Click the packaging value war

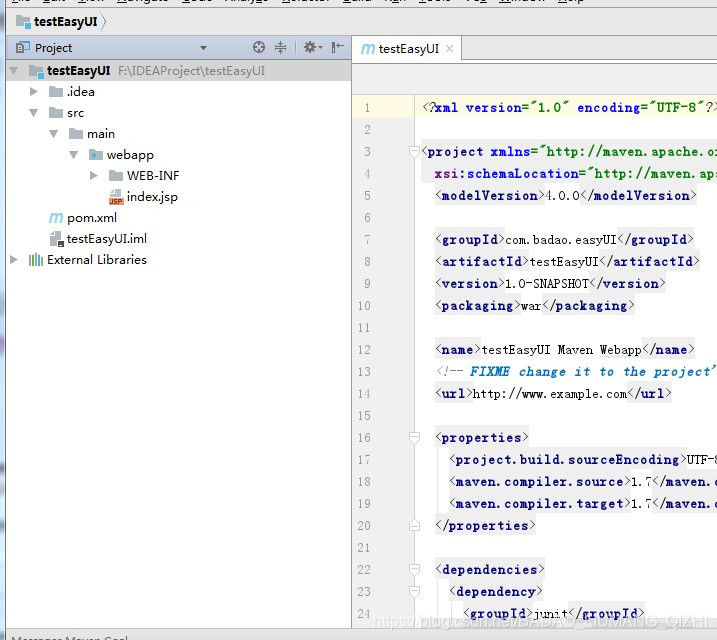point(531,306)
